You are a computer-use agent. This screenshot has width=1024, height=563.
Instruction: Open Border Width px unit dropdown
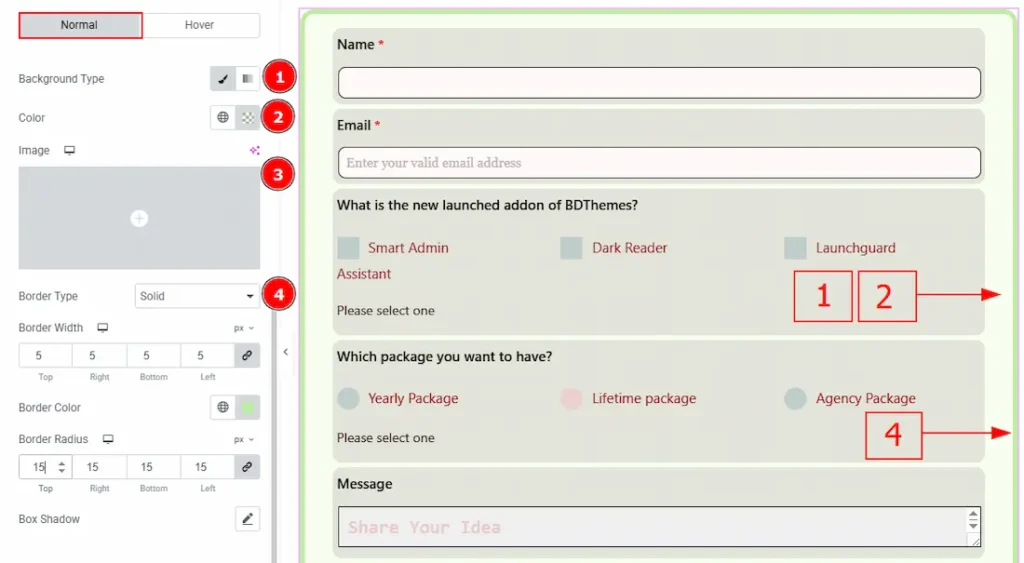click(x=244, y=328)
